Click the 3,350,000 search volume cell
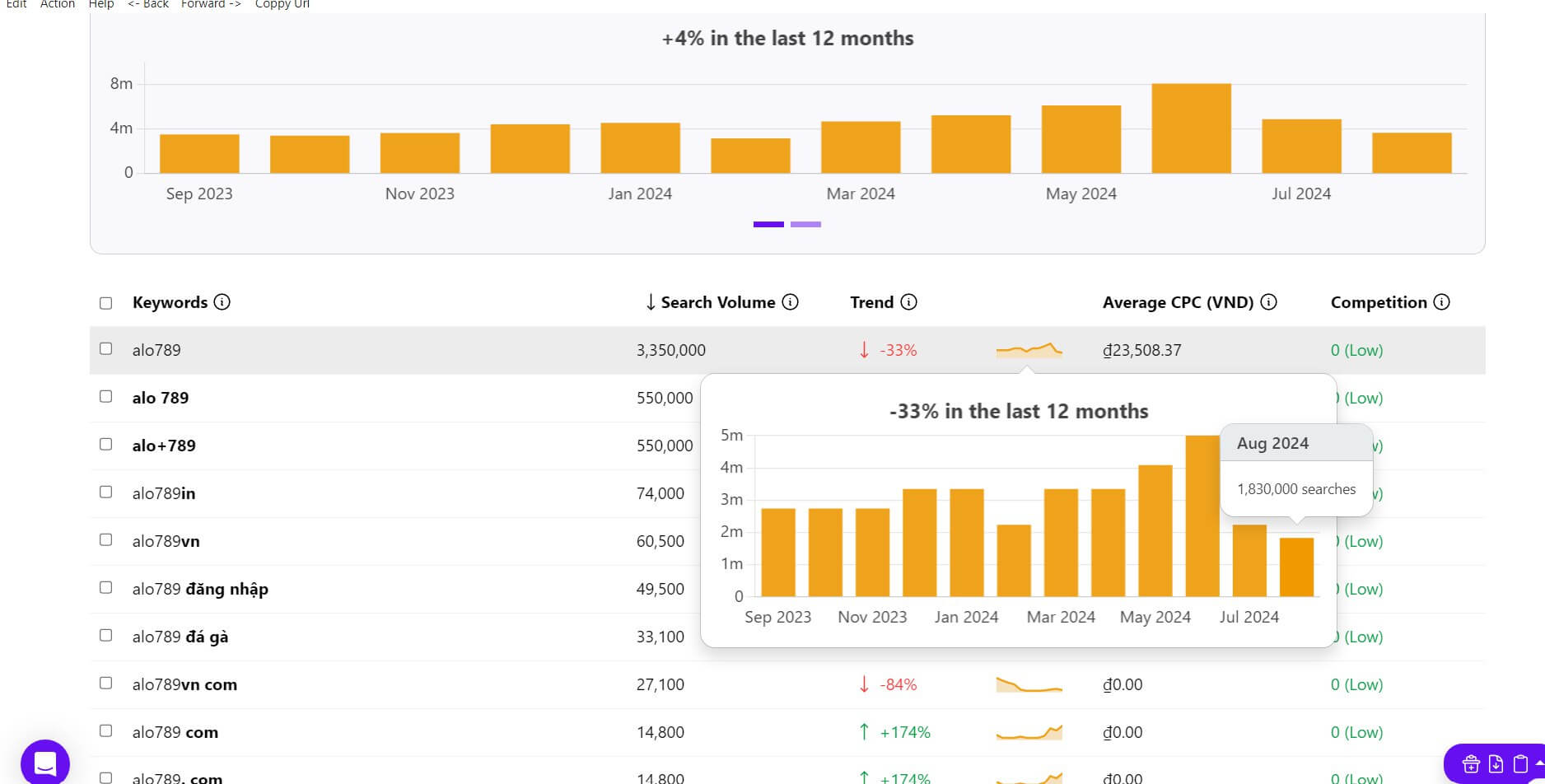 click(x=670, y=350)
